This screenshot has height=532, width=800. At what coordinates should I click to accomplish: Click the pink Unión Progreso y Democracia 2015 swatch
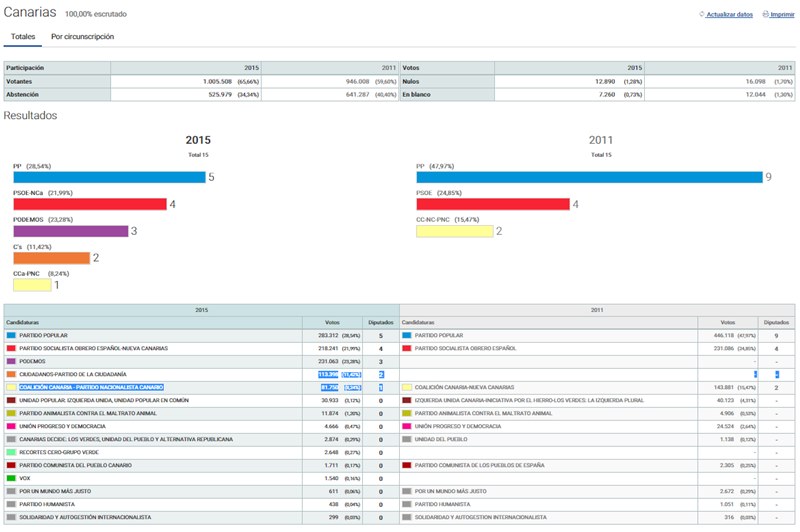click(11, 426)
